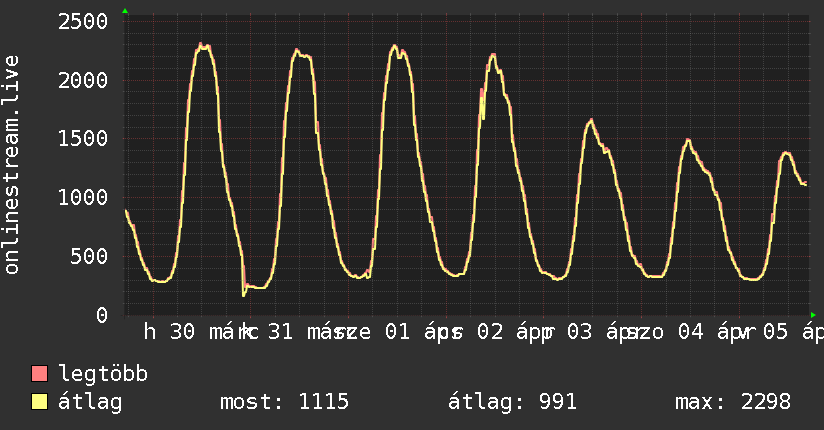The image size is (824, 430).
Task: Select the legtöbb legend label
Action: [103, 375]
